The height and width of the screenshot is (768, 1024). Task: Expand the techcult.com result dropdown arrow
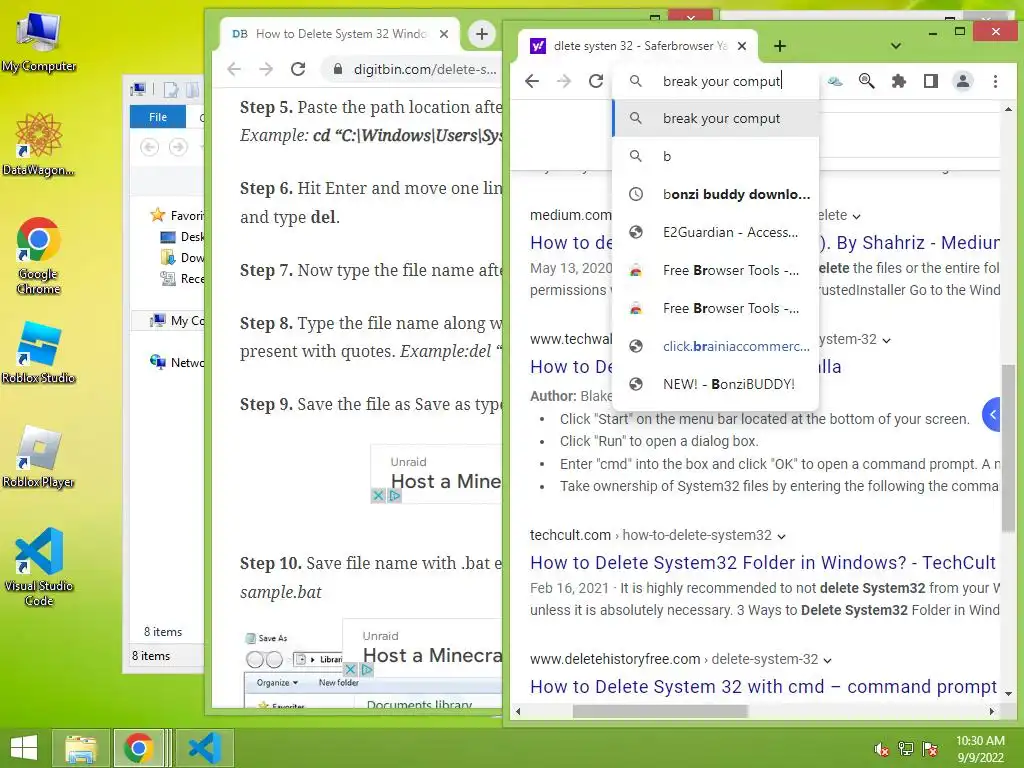[x=782, y=536]
